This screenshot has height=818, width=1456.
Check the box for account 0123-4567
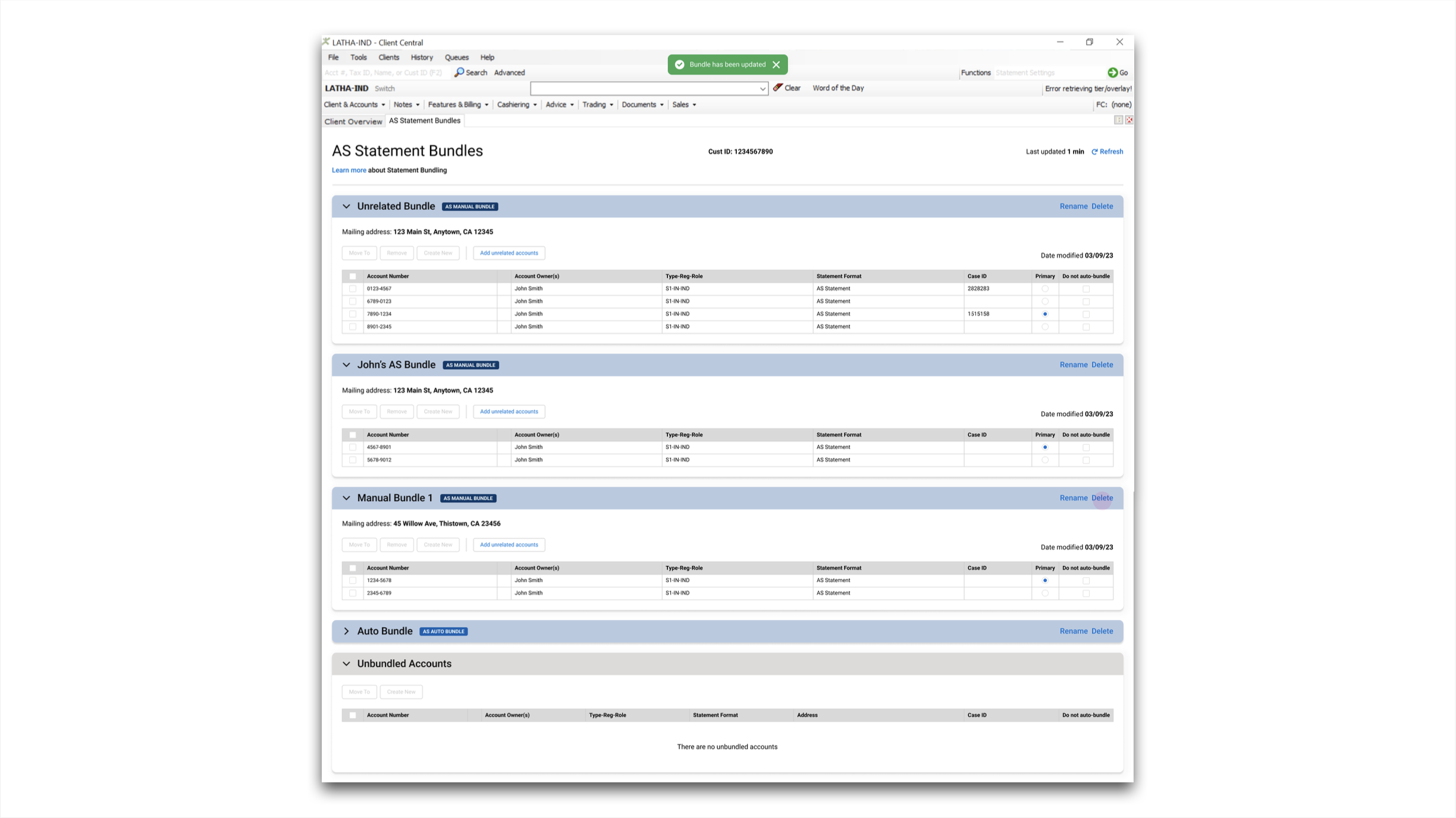click(353, 289)
